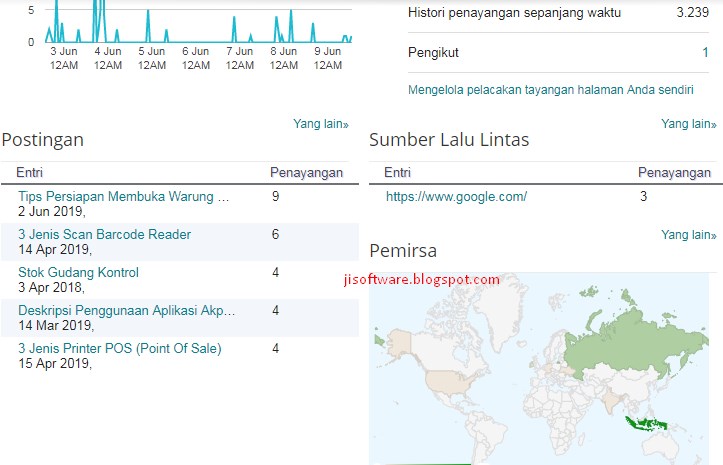
Task: Click Russia on the Pemirsa world map
Action: tap(632, 346)
